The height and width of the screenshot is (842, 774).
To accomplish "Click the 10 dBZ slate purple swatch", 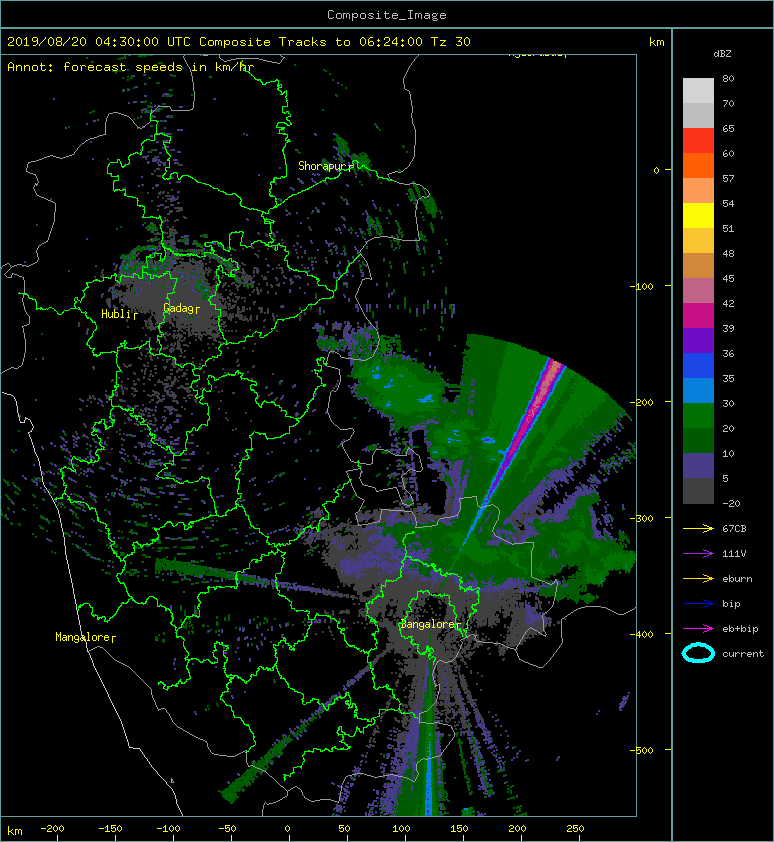I will click(x=698, y=466).
